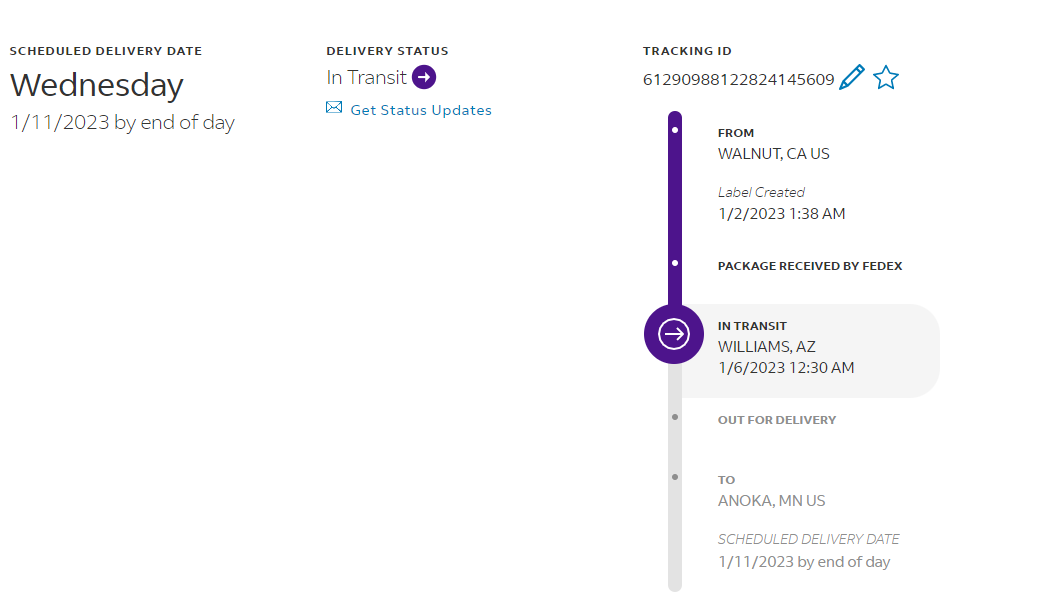Click the Out for Delivery marker dot
The width and height of the screenshot is (1051, 603).
point(675,417)
